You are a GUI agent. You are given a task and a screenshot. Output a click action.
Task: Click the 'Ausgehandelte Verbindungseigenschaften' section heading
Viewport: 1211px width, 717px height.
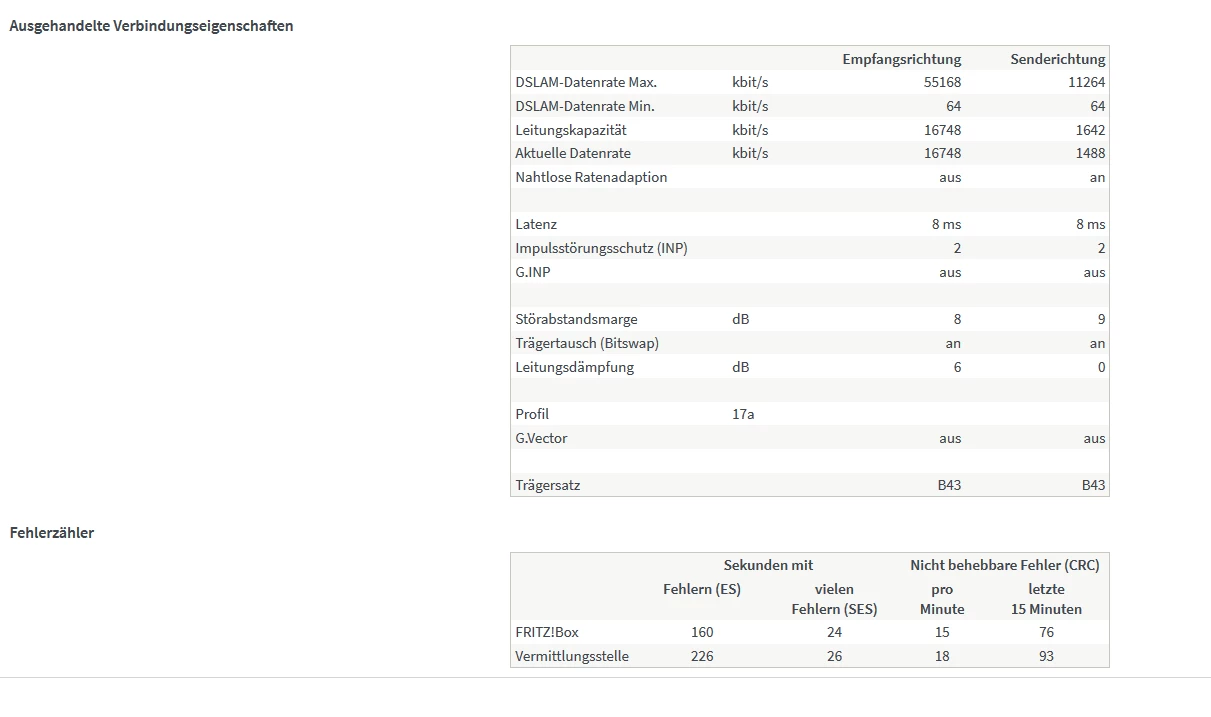click(x=151, y=26)
